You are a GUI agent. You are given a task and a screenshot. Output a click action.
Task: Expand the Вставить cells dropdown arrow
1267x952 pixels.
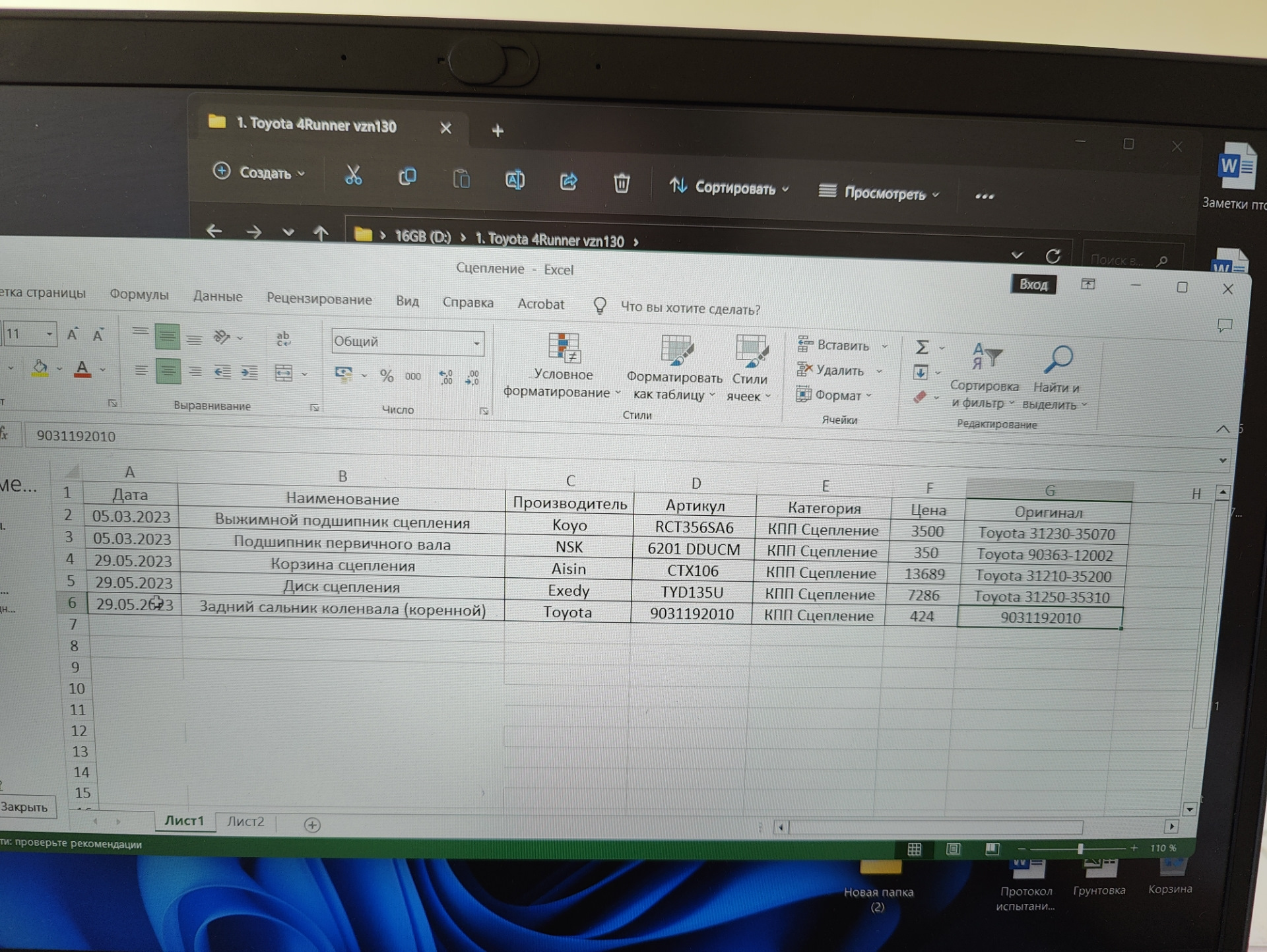click(884, 346)
